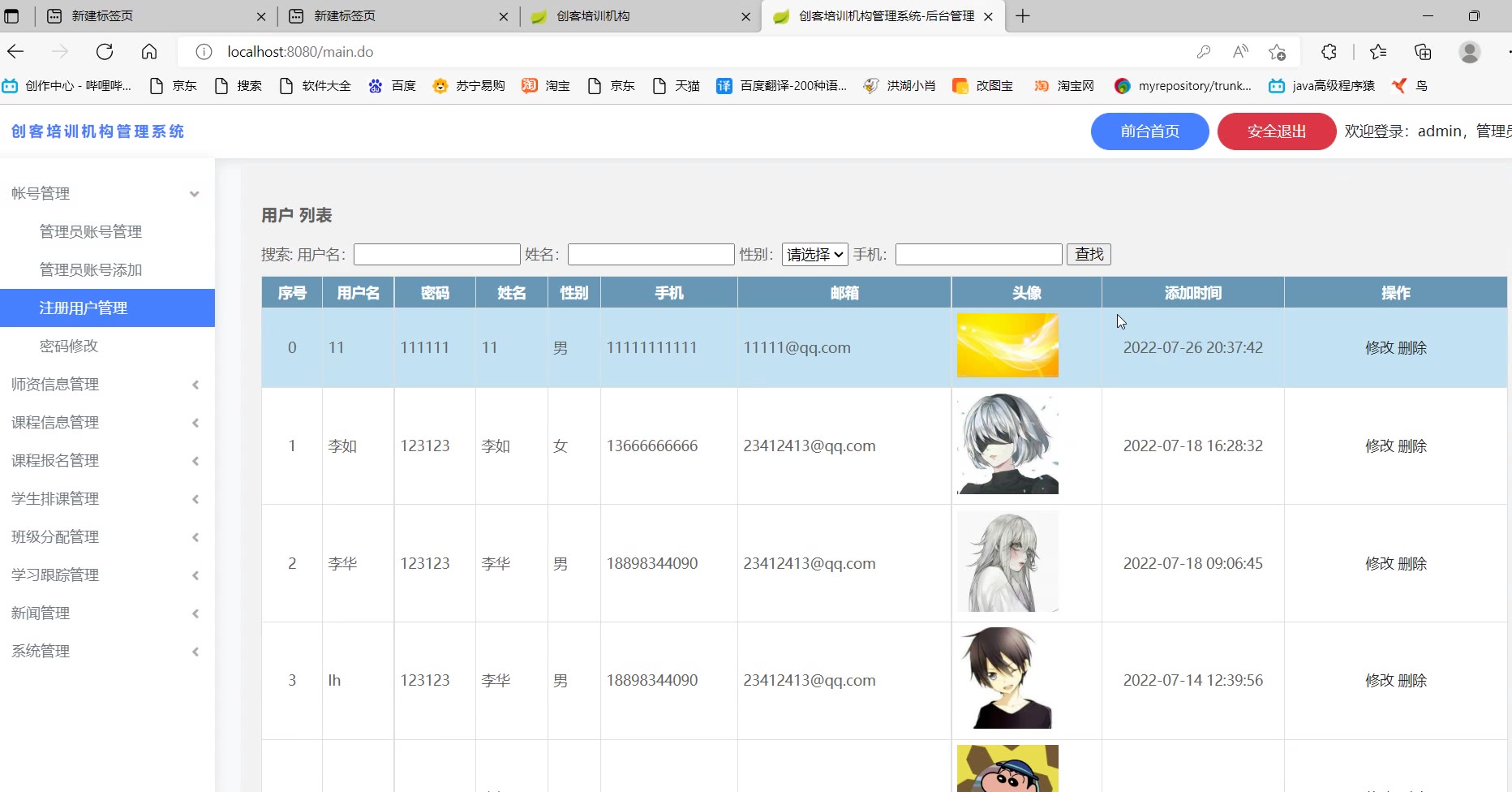Screen dimensions: 1512x792
Task: Go back using the browser back arrow
Action: pos(15,52)
